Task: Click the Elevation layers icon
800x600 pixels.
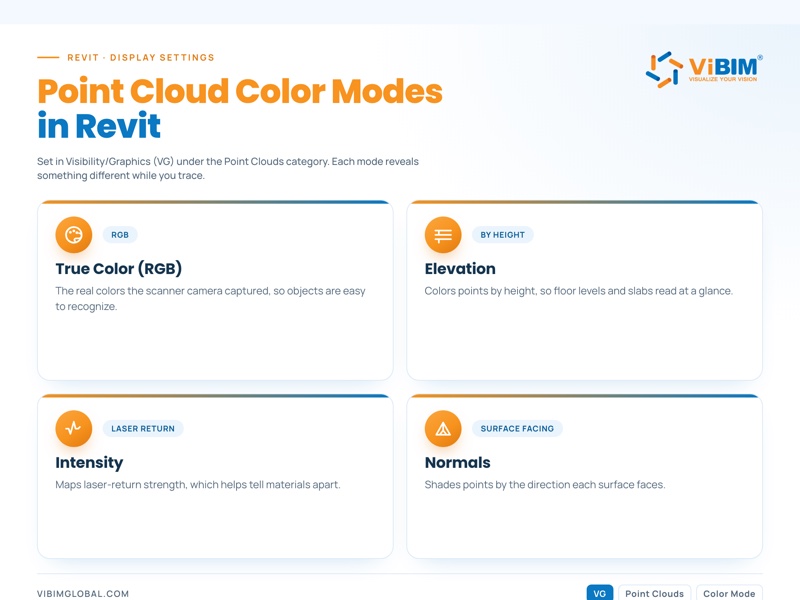Action: (x=443, y=235)
